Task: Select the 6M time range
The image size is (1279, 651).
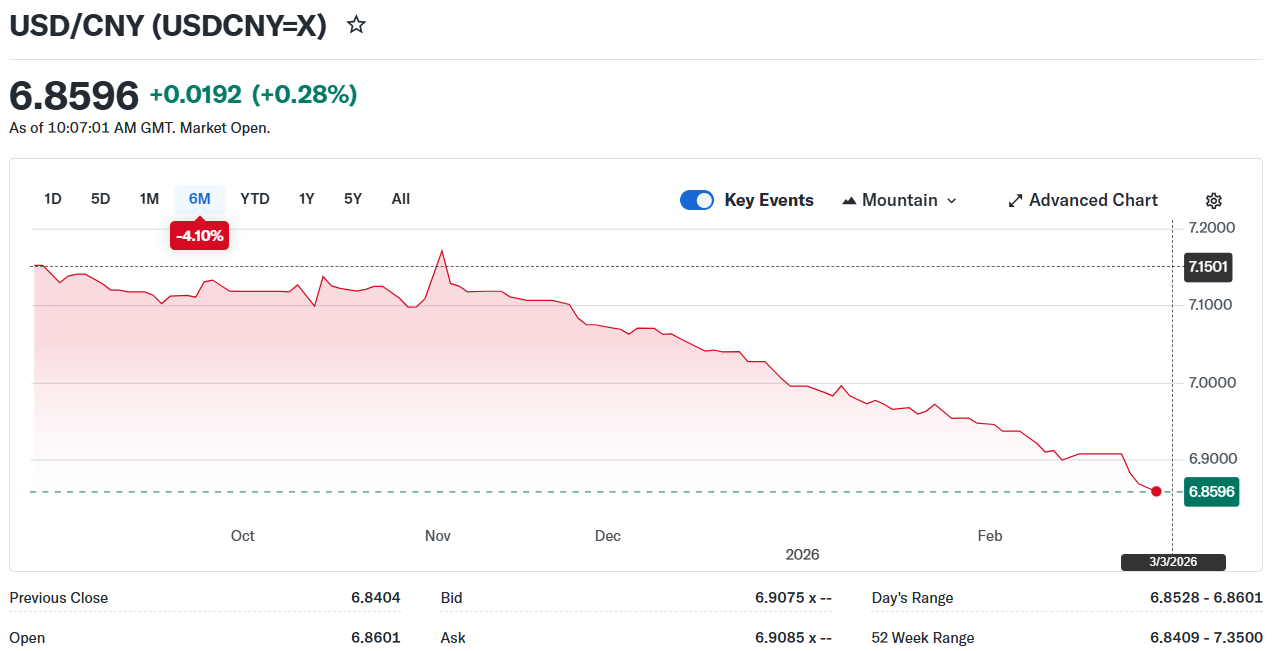Action: pyautogui.click(x=200, y=199)
